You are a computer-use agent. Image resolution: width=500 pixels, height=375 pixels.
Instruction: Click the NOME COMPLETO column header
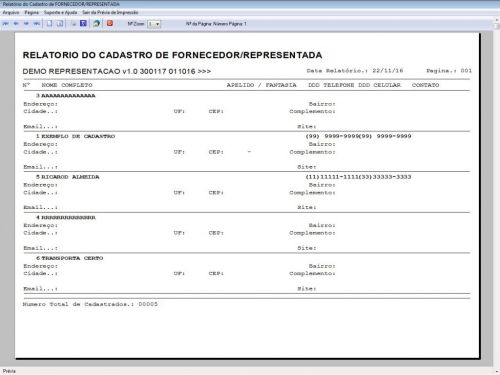pos(67,85)
